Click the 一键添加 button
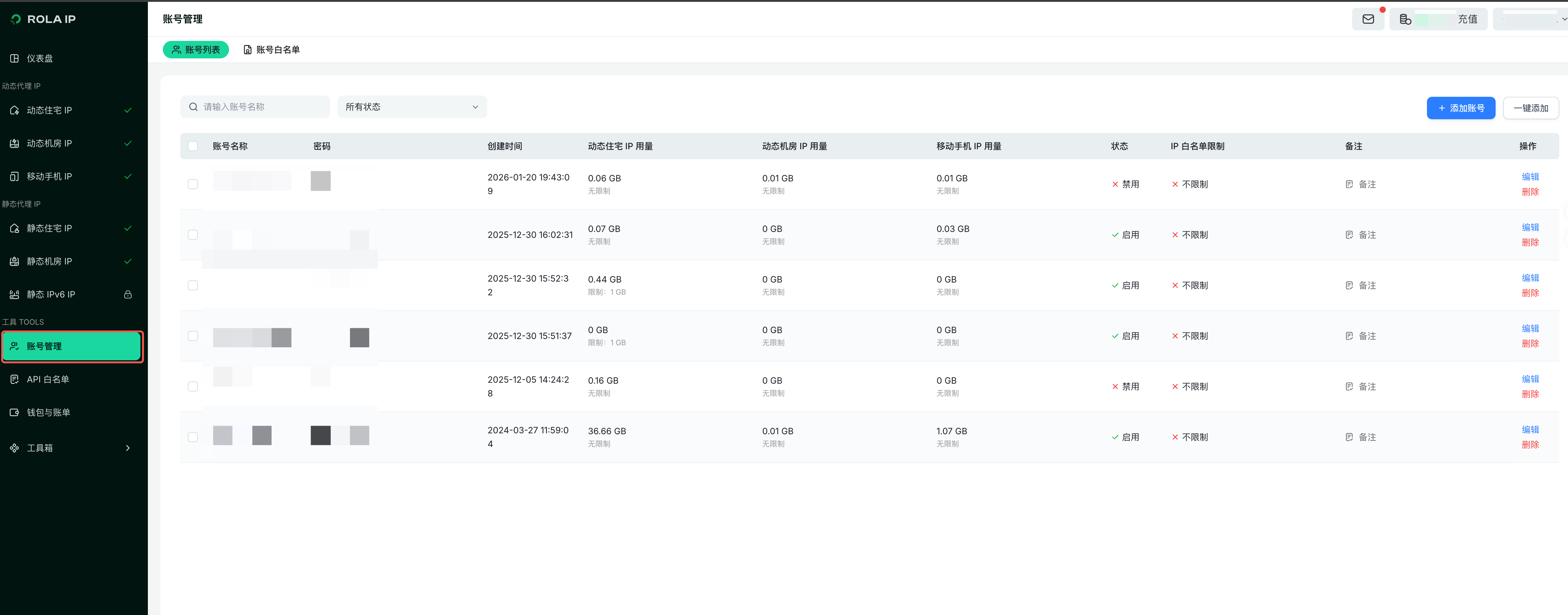This screenshot has height=615, width=1568. pyautogui.click(x=1530, y=108)
